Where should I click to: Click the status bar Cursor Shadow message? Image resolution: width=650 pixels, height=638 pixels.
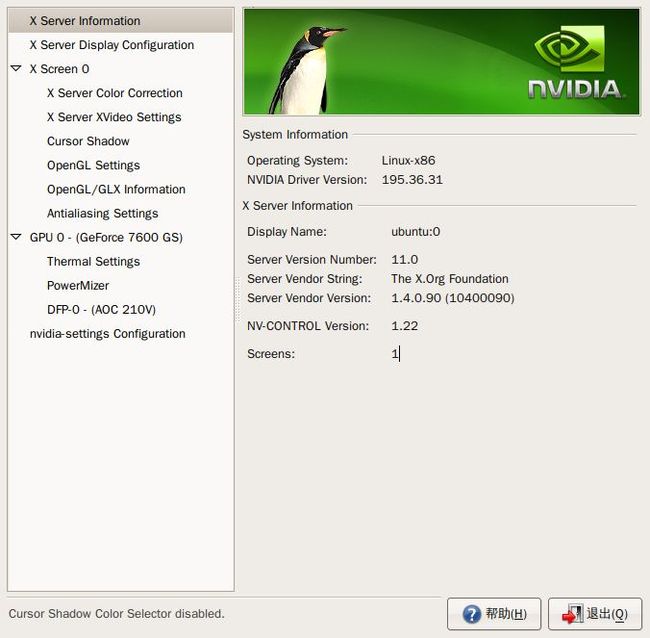(116, 614)
